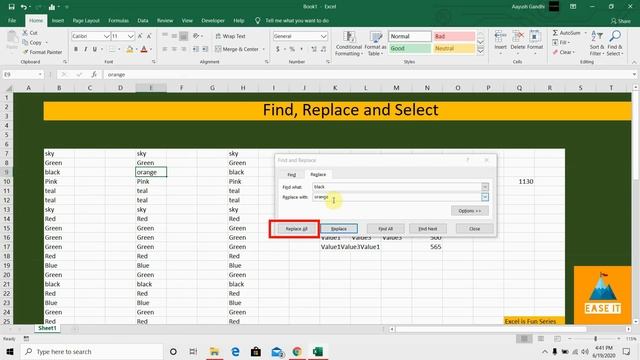640x360 pixels.
Task: Activate the Format Painter
Action: pyautogui.click(x=42, y=52)
